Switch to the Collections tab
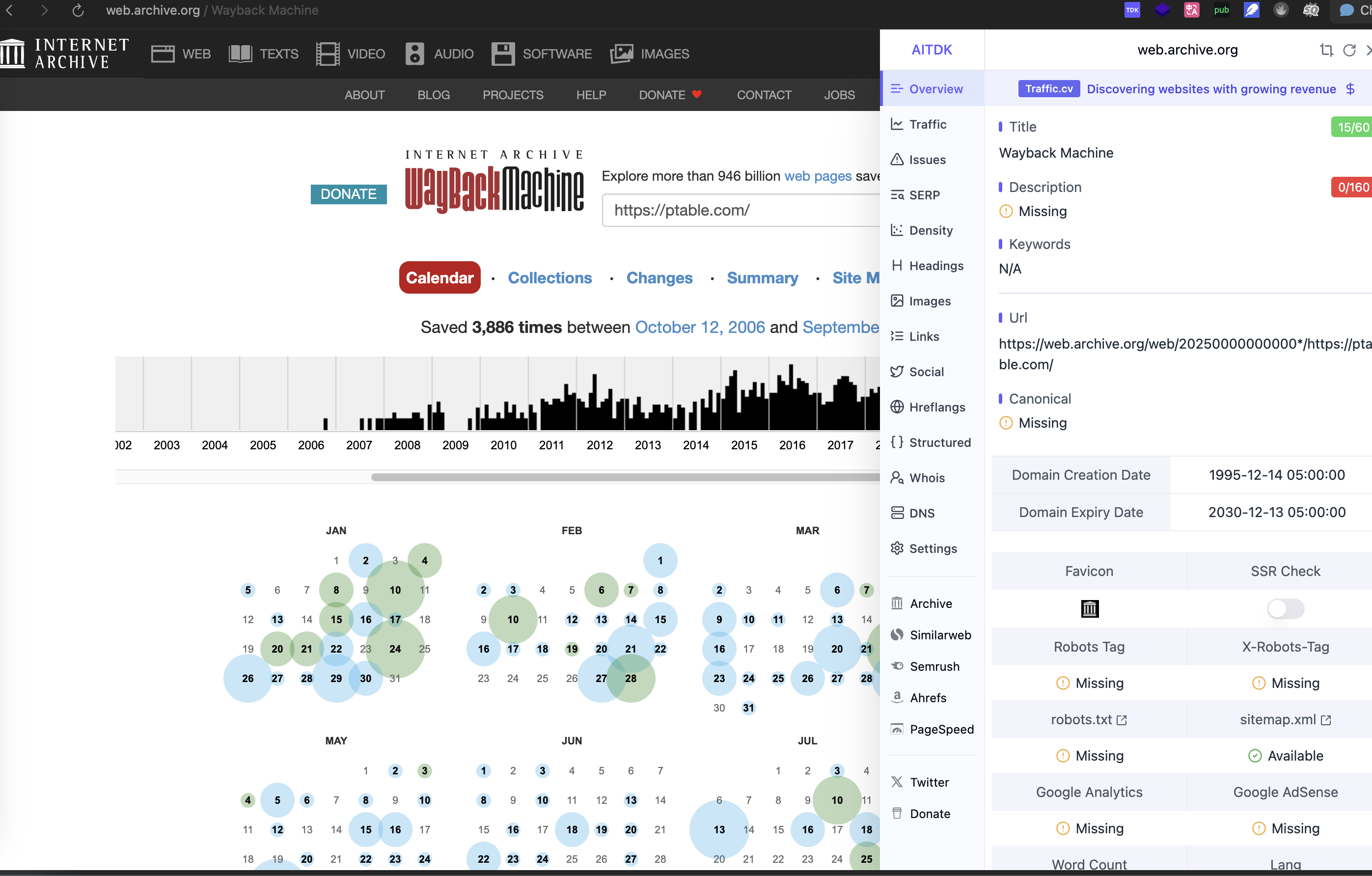1372x876 pixels. pyautogui.click(x=550, y=277)
